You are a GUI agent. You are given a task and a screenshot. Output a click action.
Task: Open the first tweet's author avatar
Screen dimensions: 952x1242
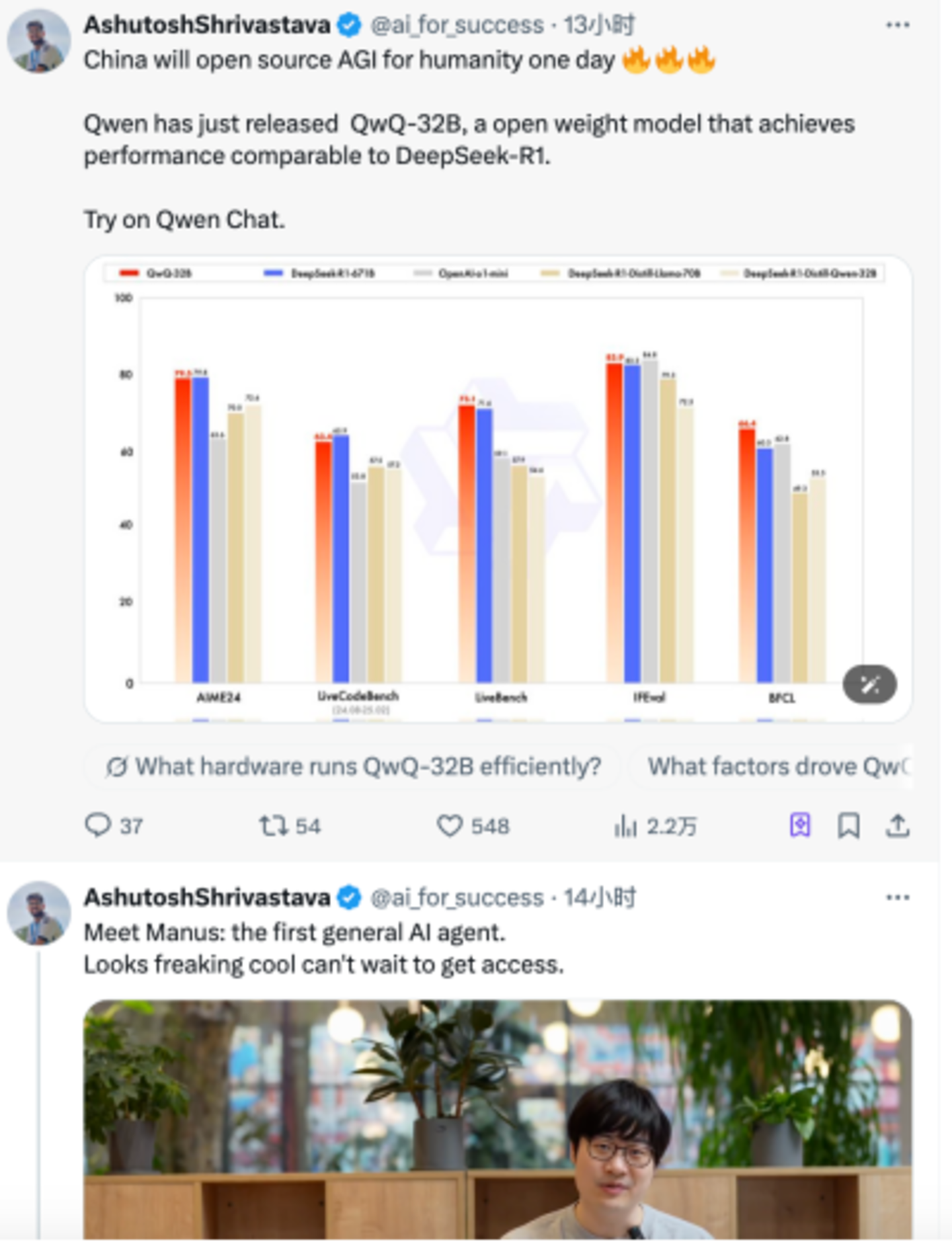tap(39, 41)
